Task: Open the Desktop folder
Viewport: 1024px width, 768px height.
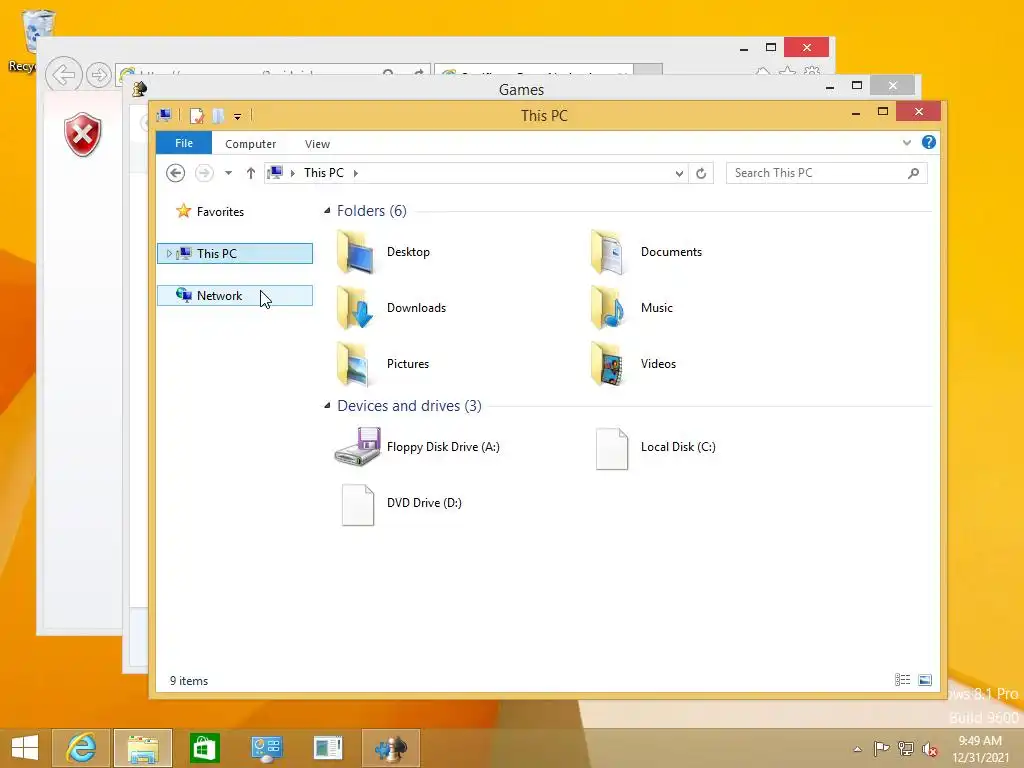Action: coord(384,252)
